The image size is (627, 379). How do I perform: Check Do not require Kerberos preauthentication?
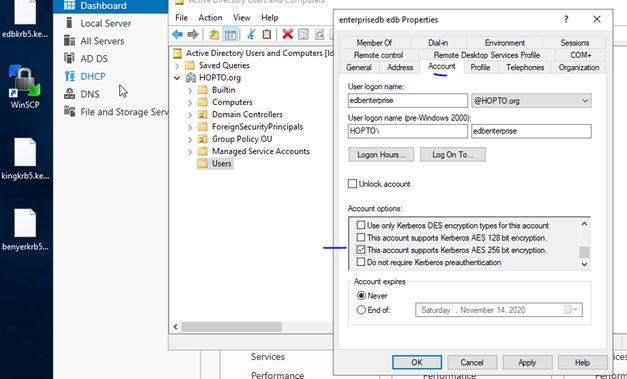361,262
